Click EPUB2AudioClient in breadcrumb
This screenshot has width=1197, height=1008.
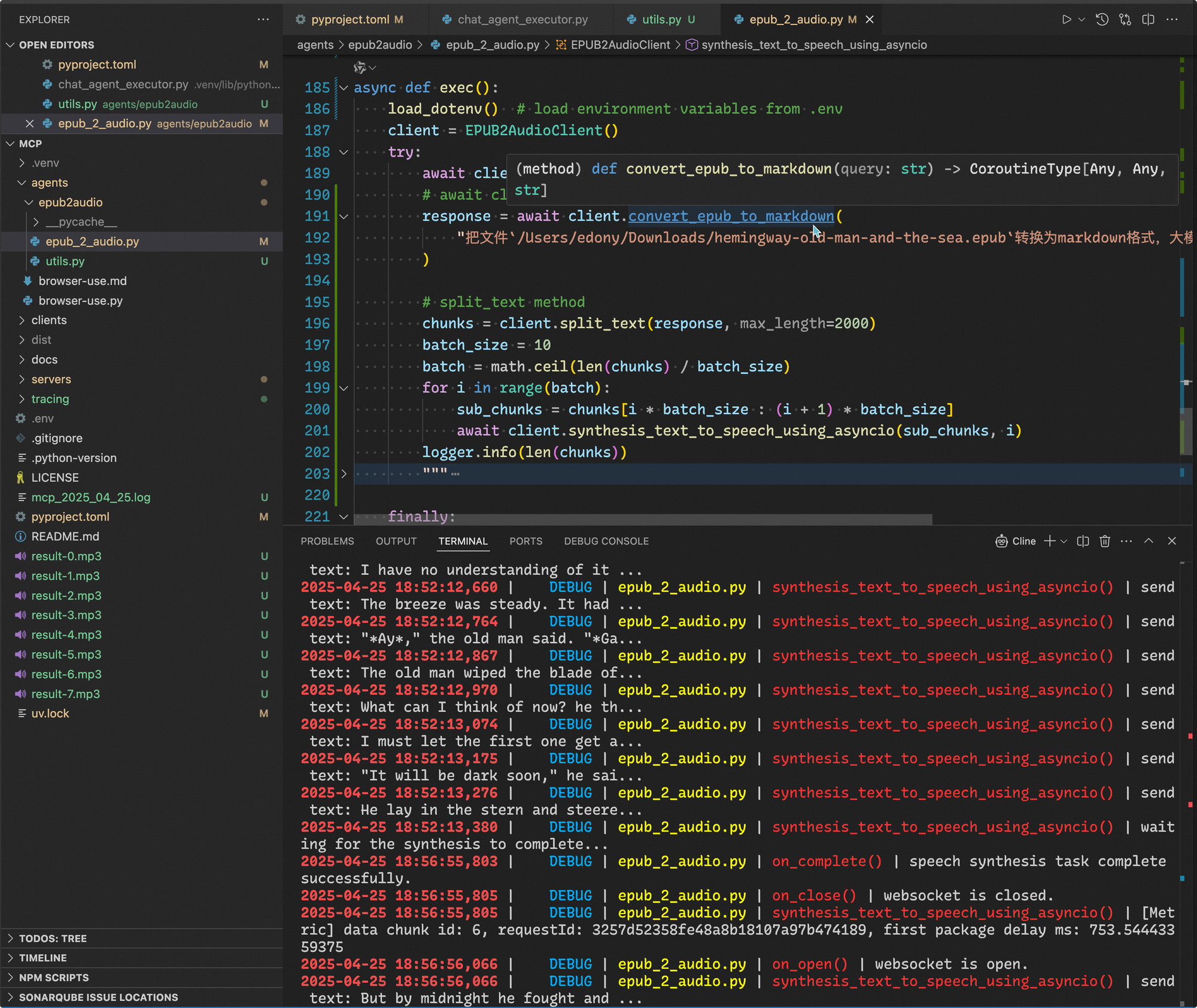pos(620,45)
